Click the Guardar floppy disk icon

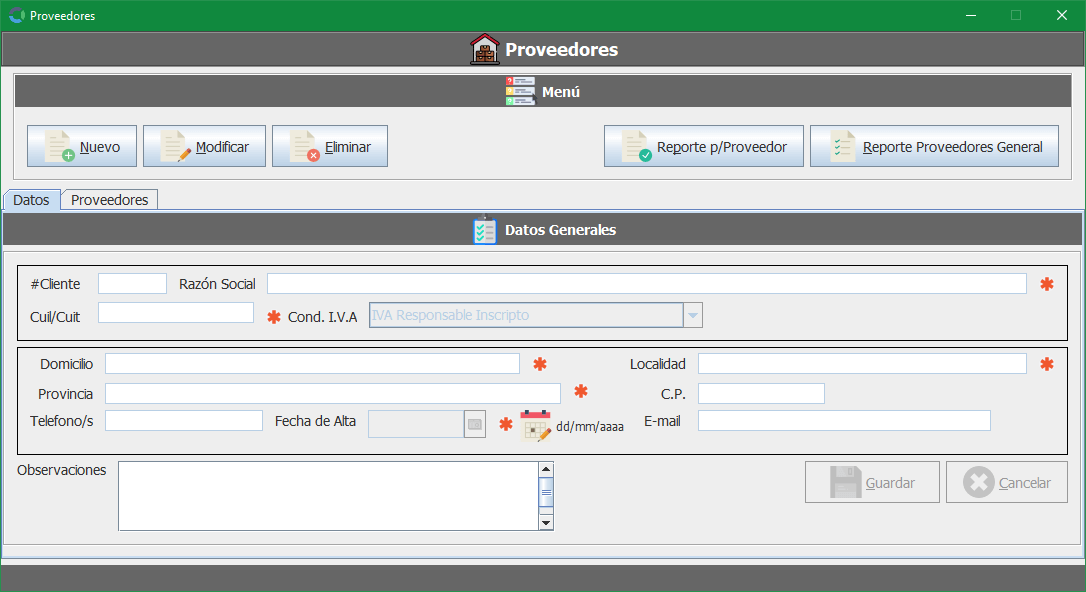[x=845, y=482]
